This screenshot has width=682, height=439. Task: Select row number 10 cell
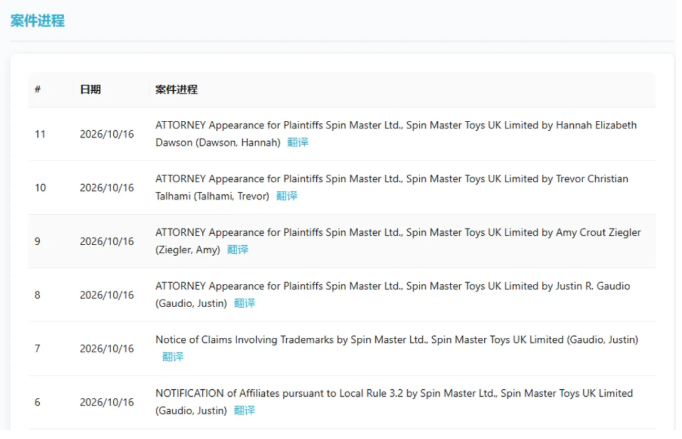click(x=40, y=188)
